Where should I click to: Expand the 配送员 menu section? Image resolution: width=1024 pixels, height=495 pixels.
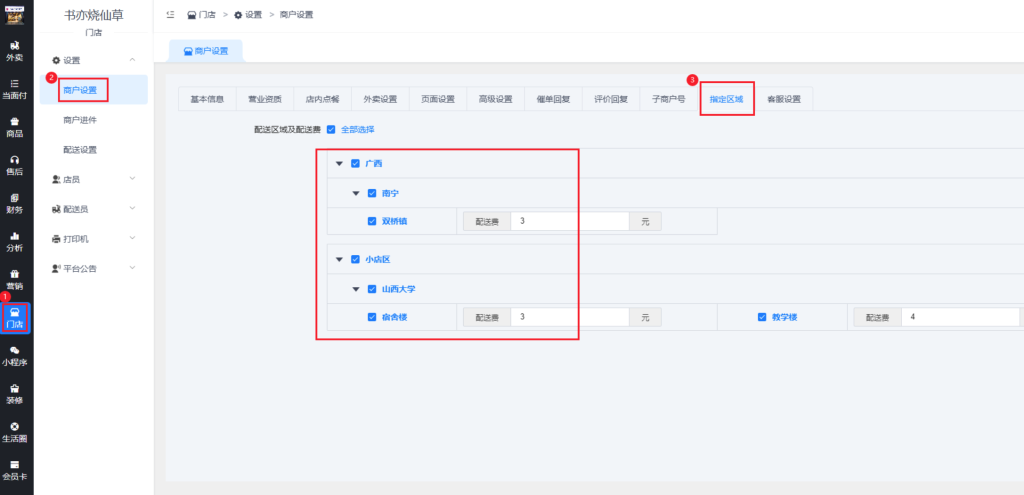tap(94, 209)
